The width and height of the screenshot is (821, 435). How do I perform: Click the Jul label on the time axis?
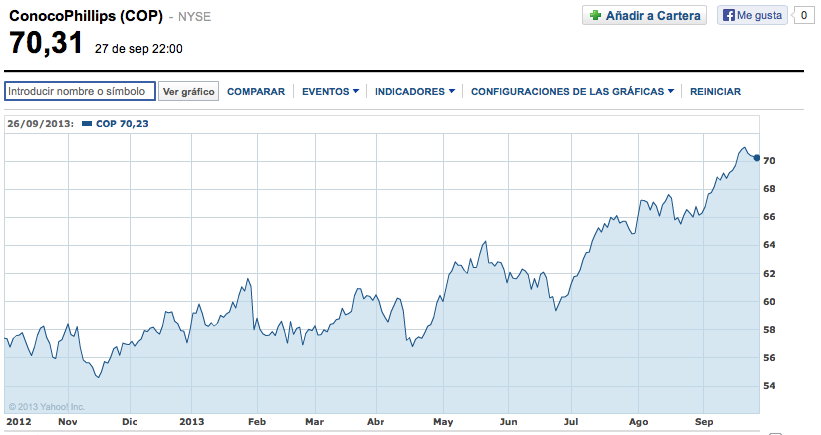pos(571,422)
